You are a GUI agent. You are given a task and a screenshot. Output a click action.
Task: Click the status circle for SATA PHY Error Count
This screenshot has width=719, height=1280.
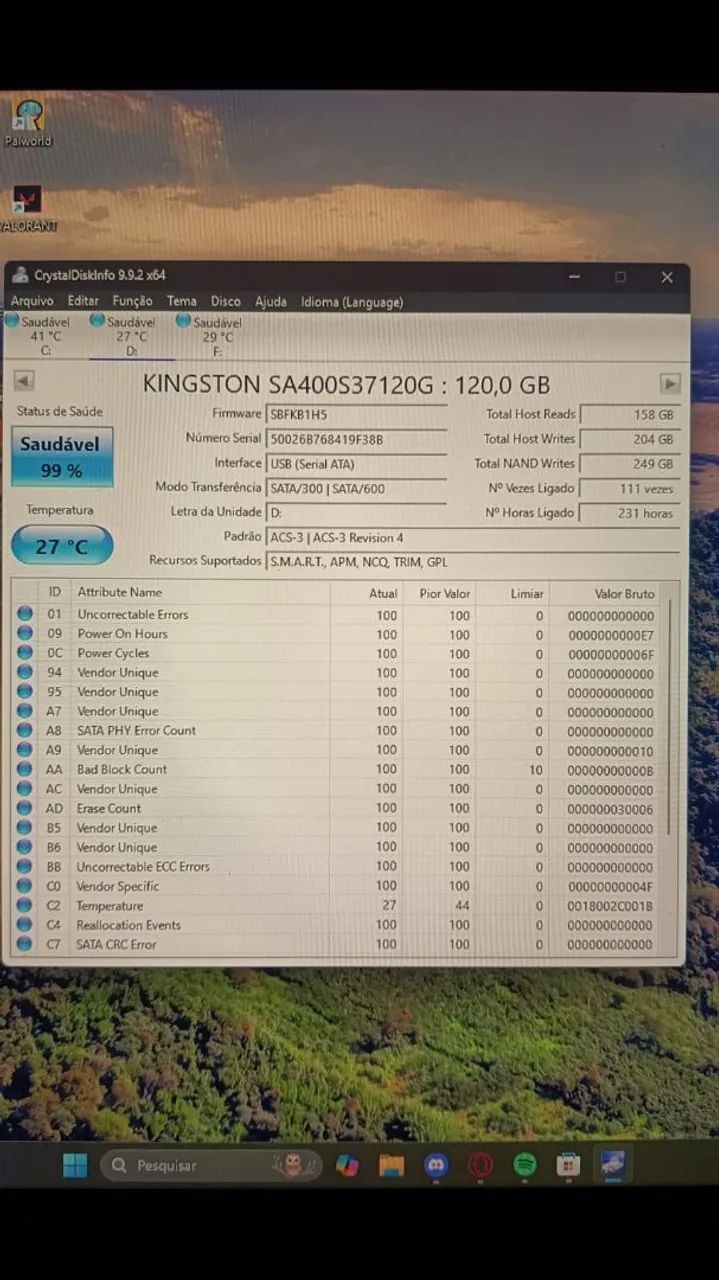[25, 730]
